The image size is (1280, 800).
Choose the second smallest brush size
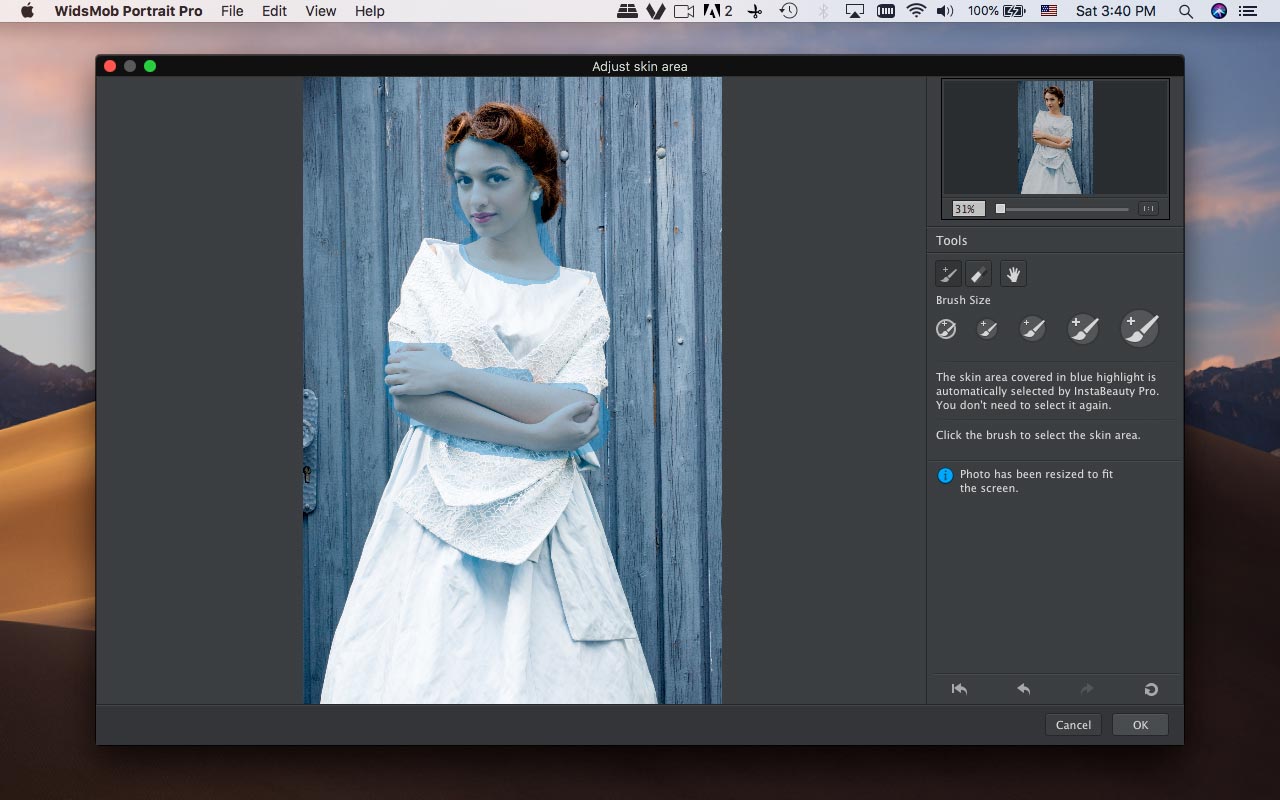pos(987,328)
